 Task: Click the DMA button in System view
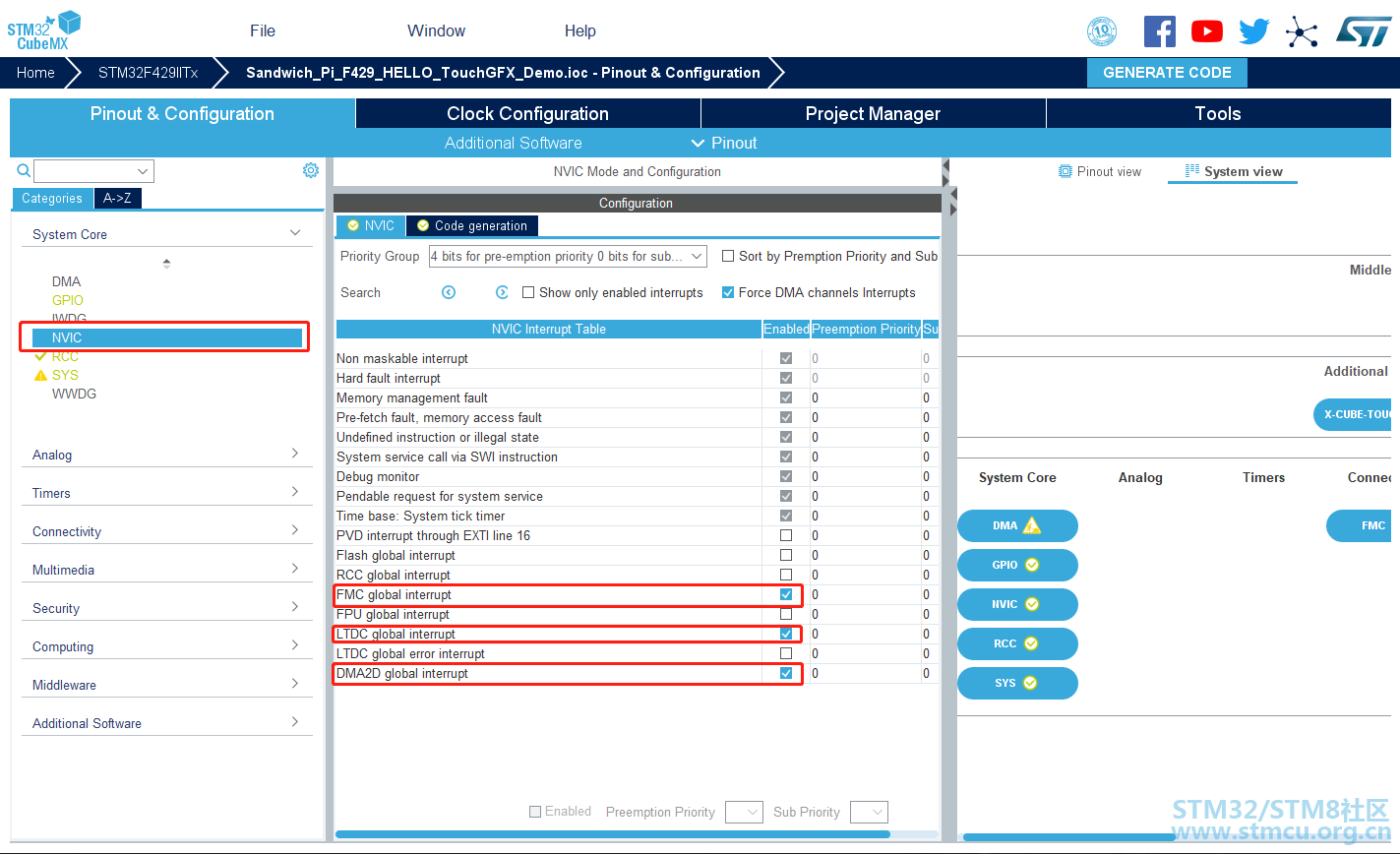click(1017, 525)
